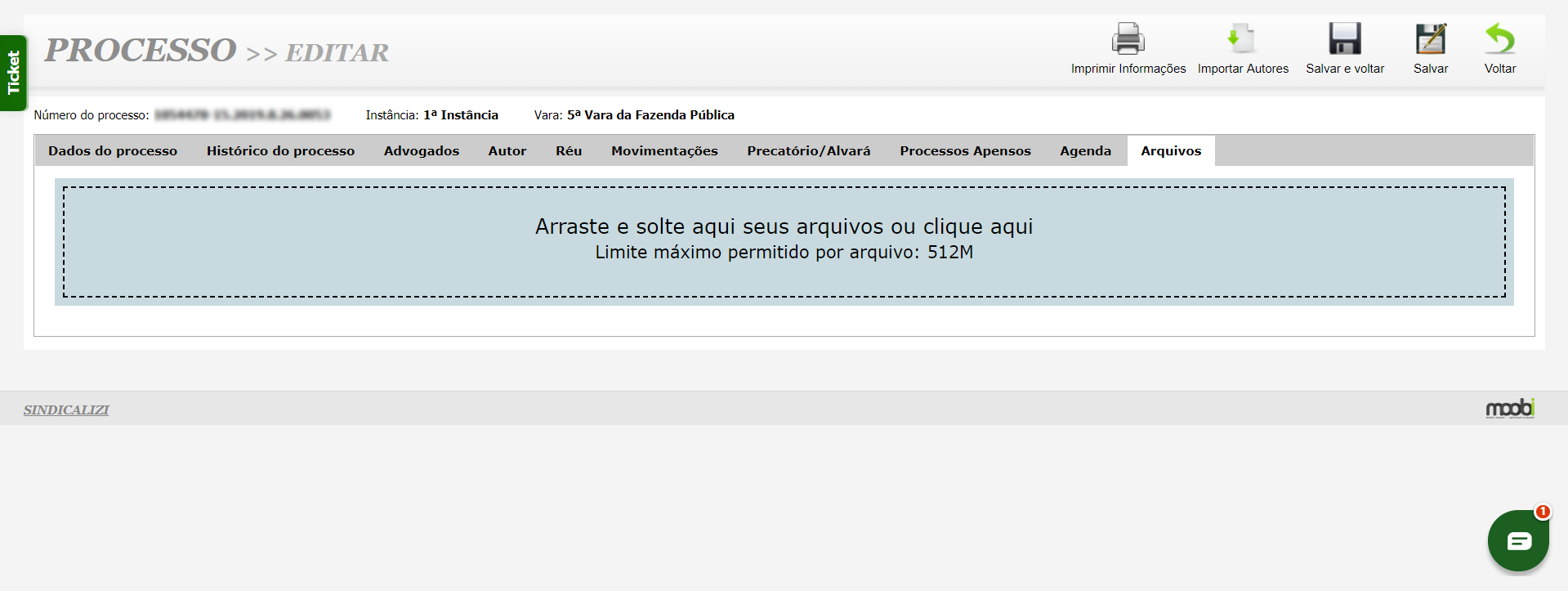Open the Histórico do processo tab
Screen dimensions: 1568x591
click(x=280, y=151)
